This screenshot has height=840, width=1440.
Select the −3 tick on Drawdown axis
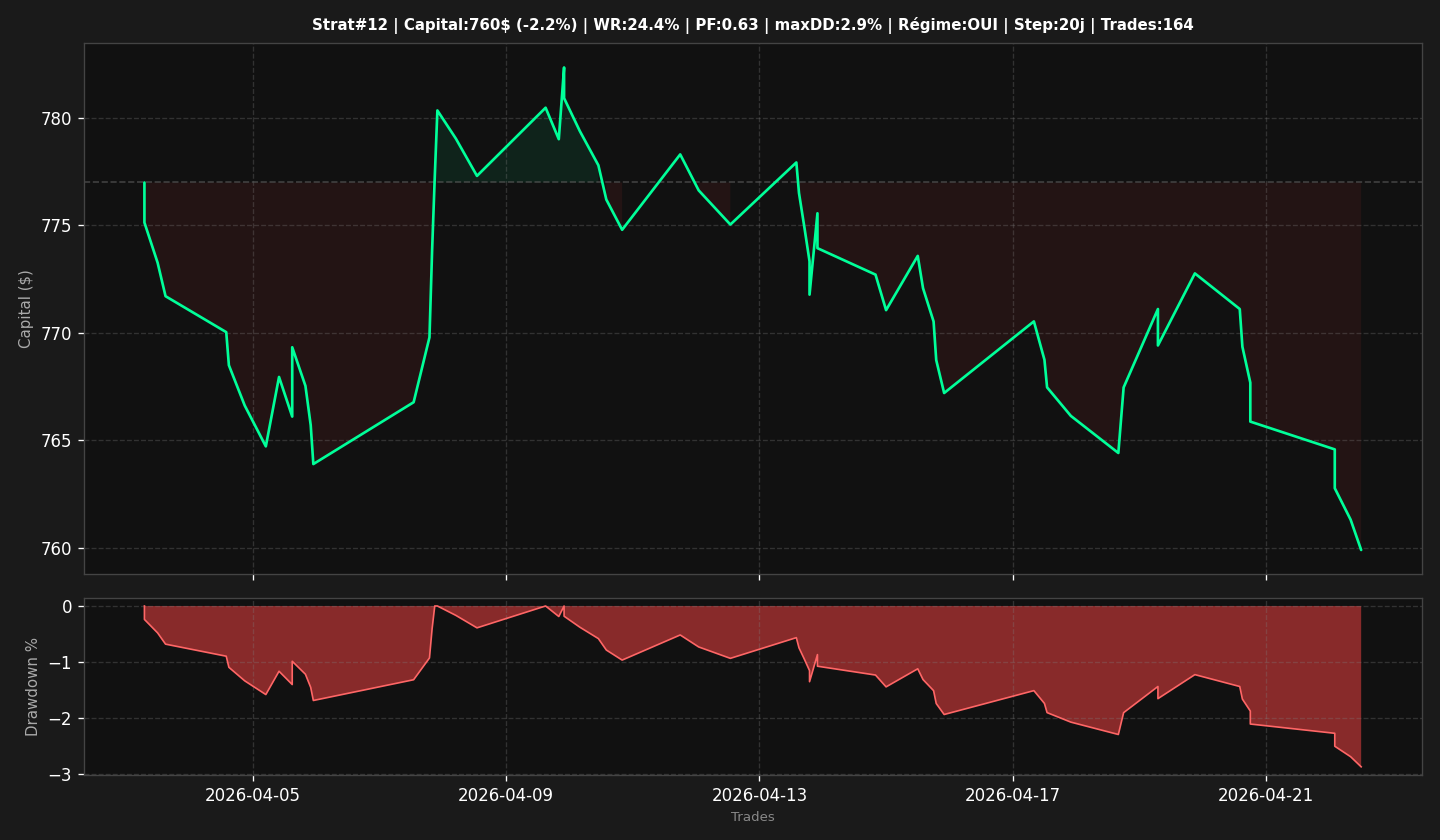61,775
